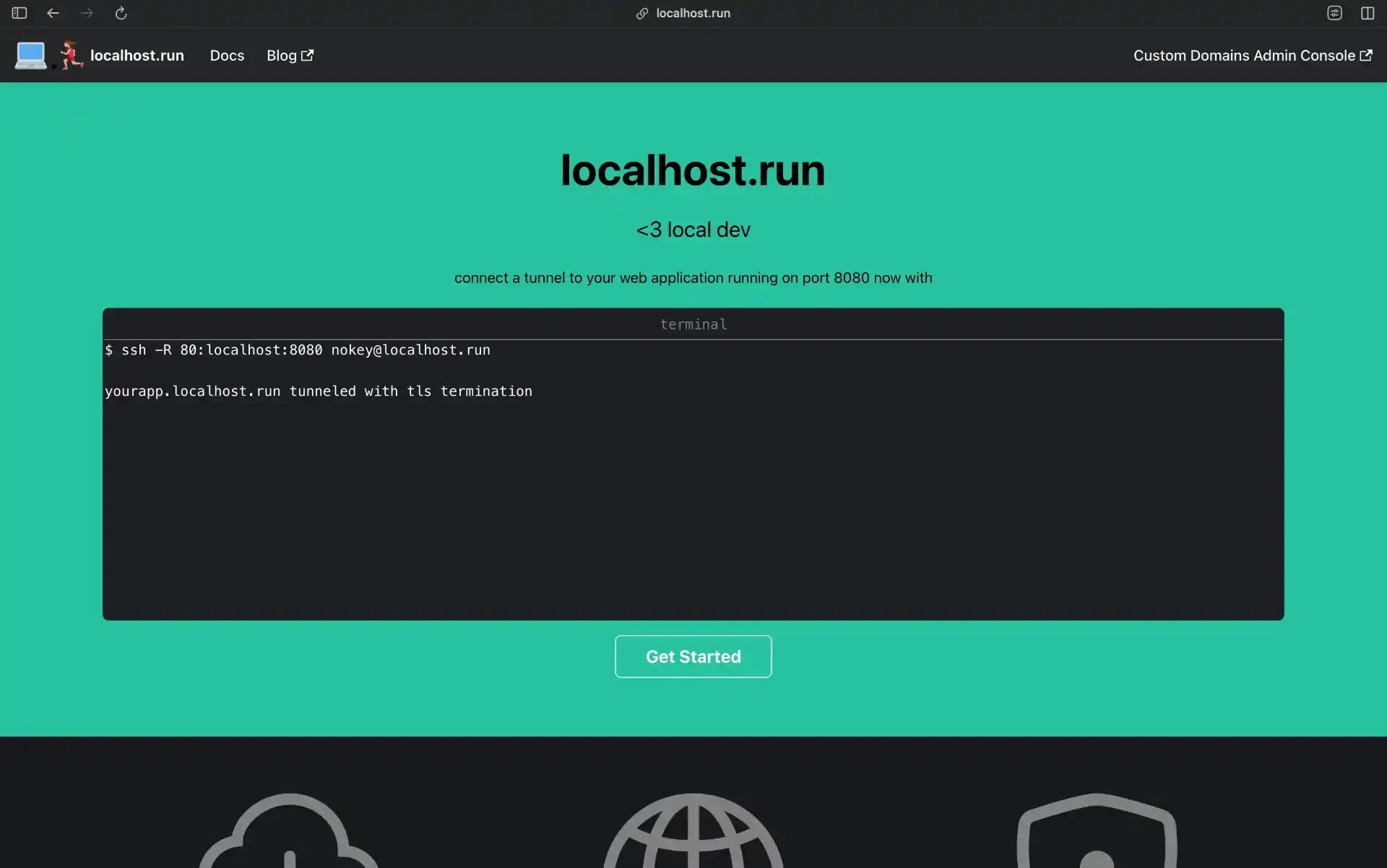Viewport: 1387px width, 868px height.
Task: Click the Get Started button
Action: [693, 656]
